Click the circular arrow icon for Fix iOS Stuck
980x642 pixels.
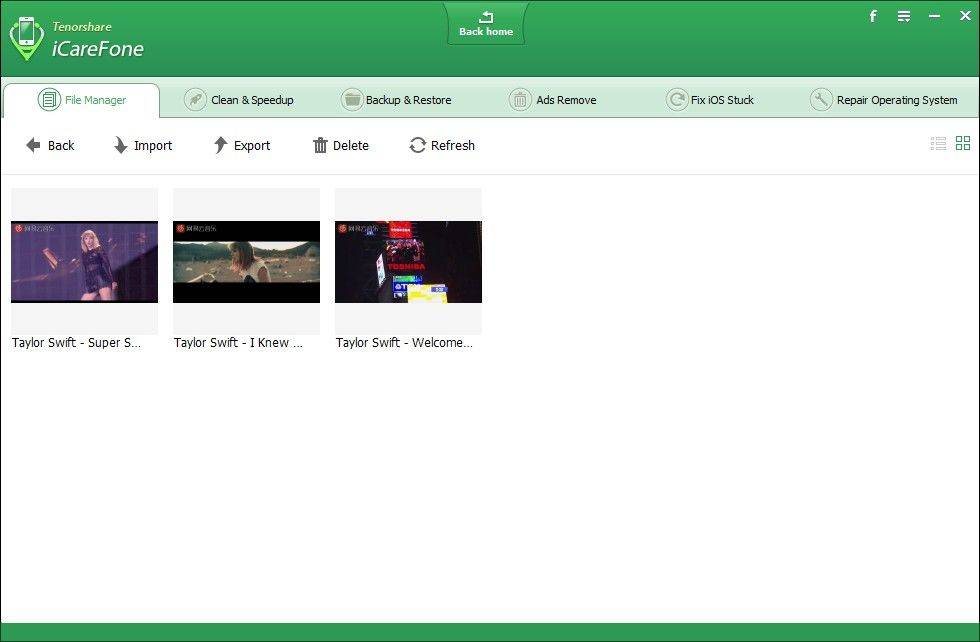(x=677, y=99)
